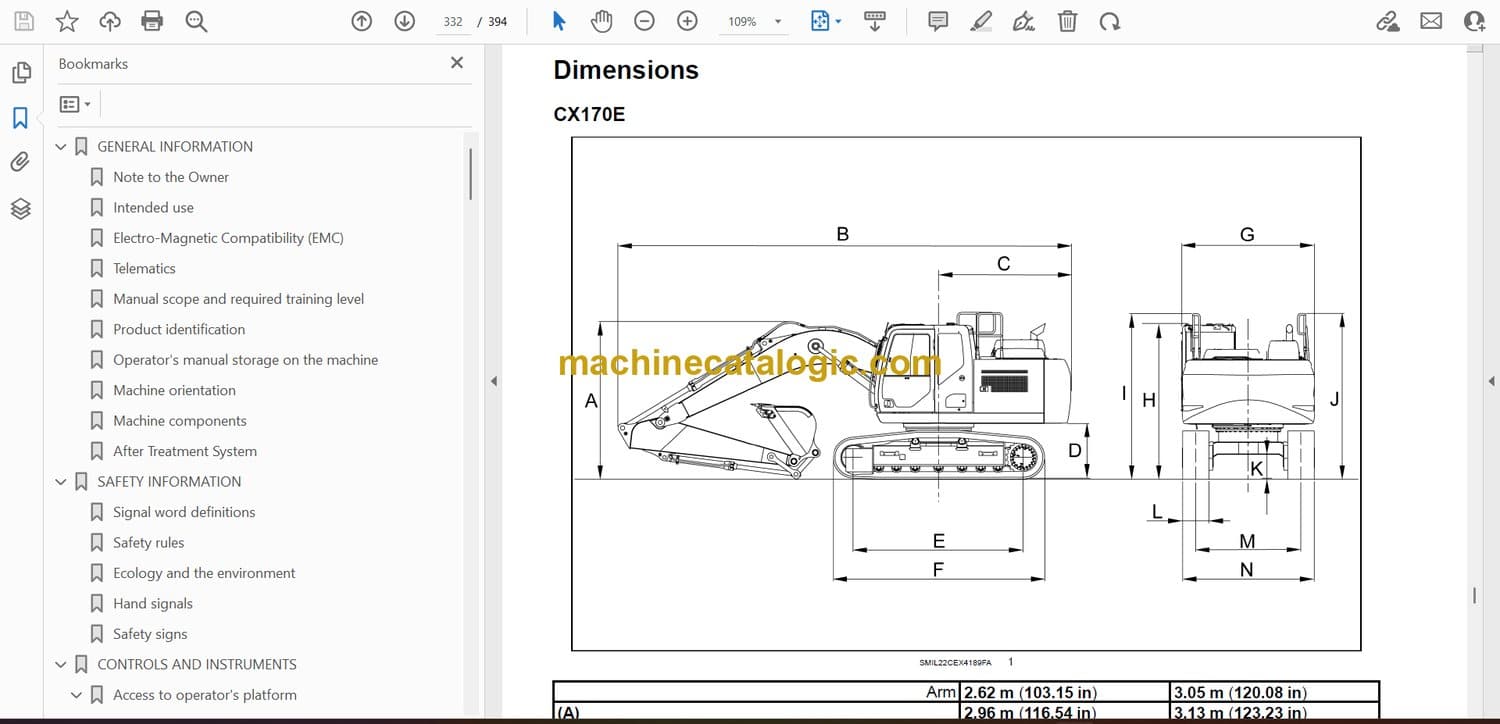
Task: Open the Attachments paperclip panel
Action: point(20,162)
